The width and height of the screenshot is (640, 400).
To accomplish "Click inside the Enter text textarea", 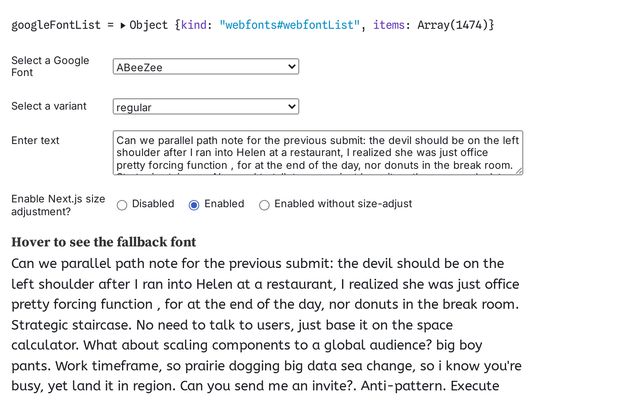I will pos(316,152).
